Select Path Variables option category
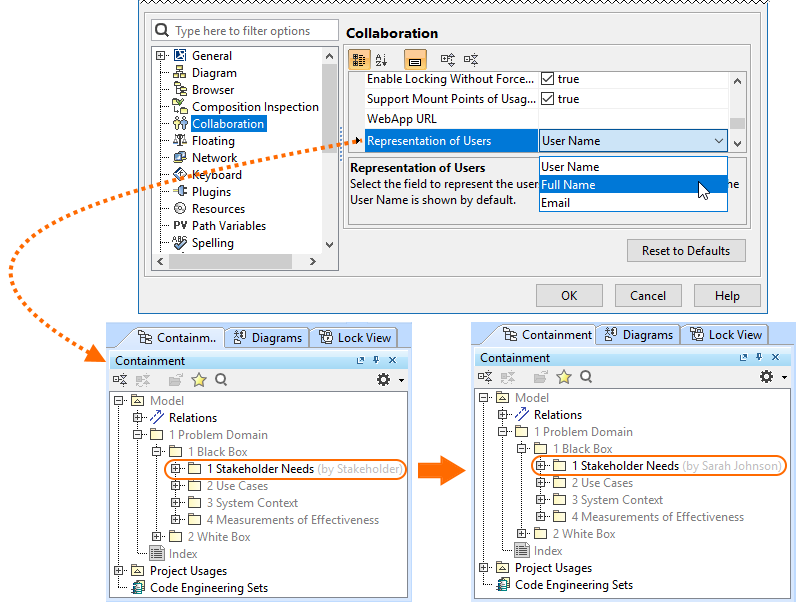 point(228,226)
